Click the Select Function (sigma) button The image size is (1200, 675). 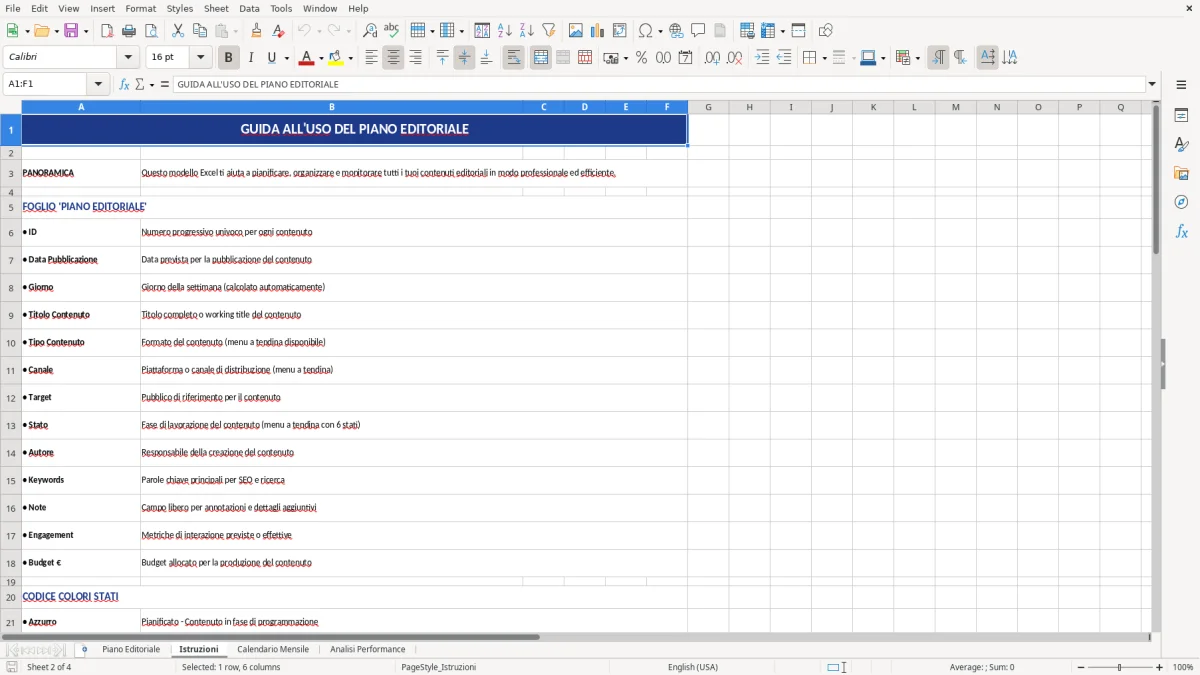139,84
